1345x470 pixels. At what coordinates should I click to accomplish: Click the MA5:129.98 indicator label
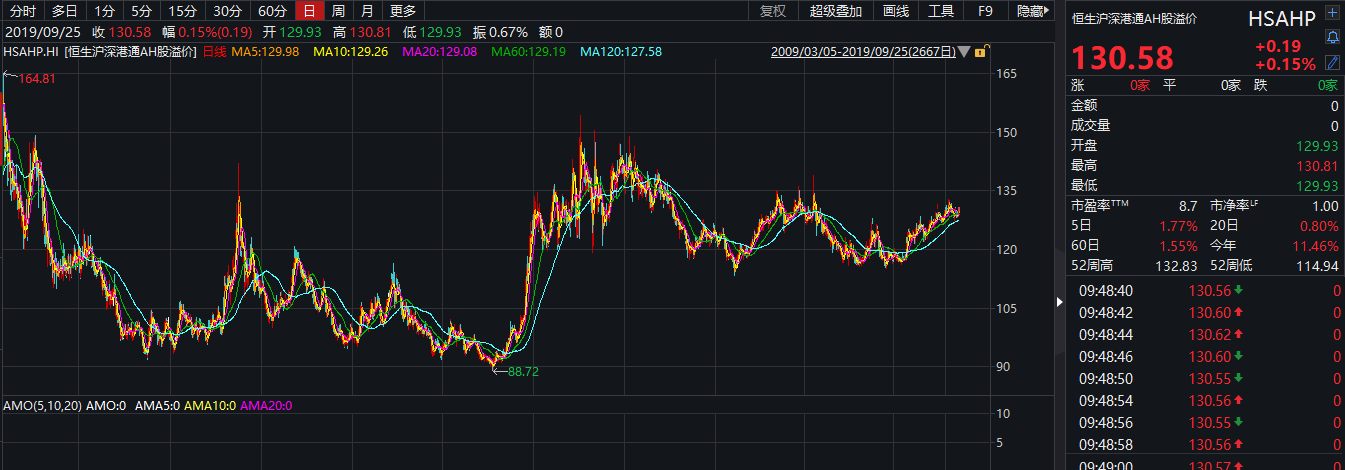click(265, 51)
